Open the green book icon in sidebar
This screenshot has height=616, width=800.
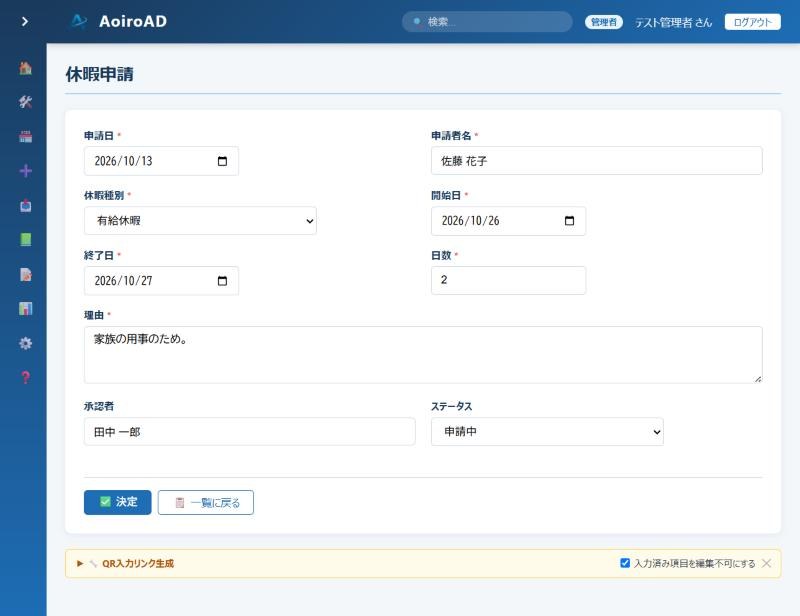pyautogui.click(x=26, y=240)
